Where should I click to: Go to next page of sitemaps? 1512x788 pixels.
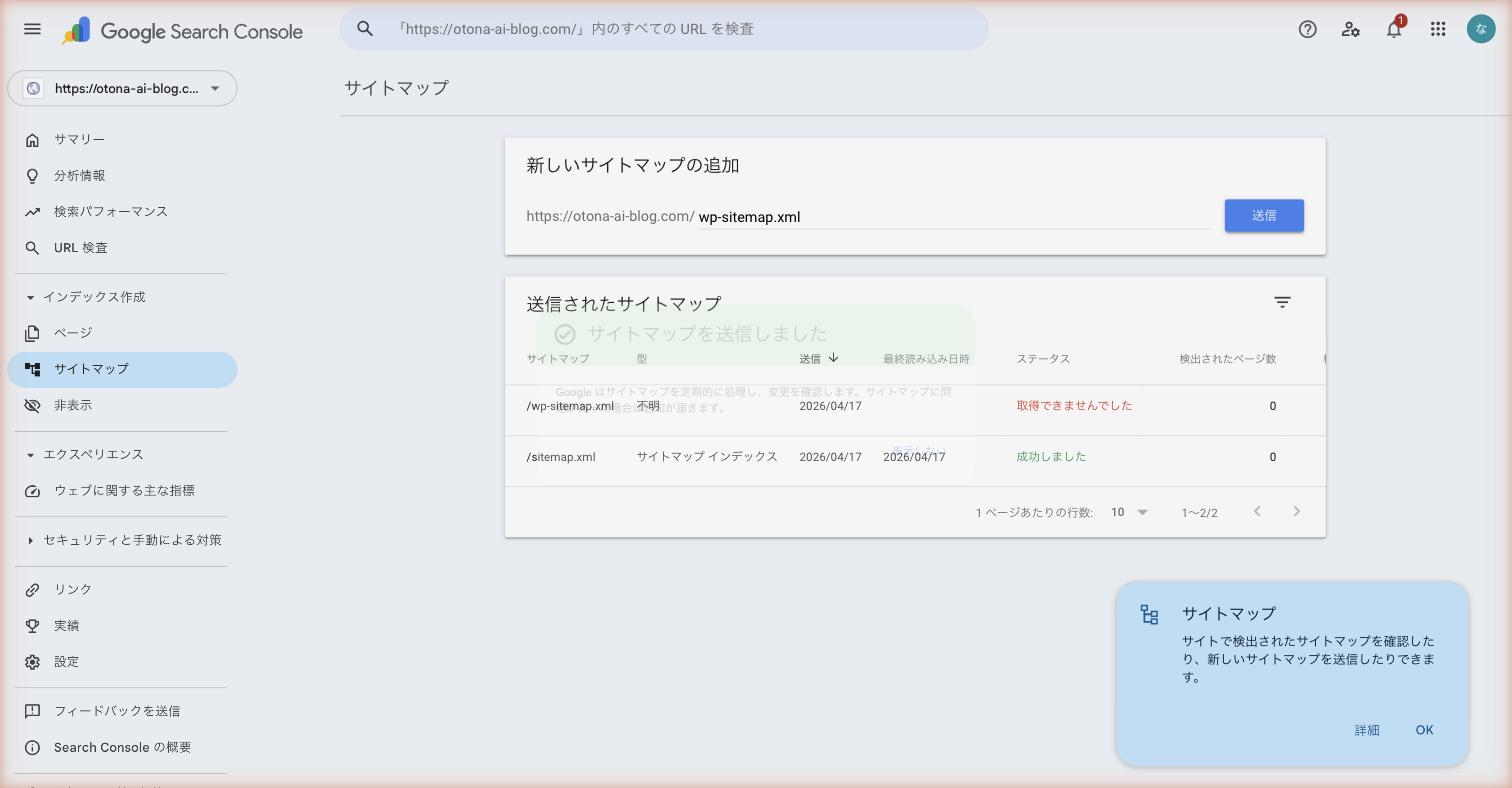[1297, 512]
